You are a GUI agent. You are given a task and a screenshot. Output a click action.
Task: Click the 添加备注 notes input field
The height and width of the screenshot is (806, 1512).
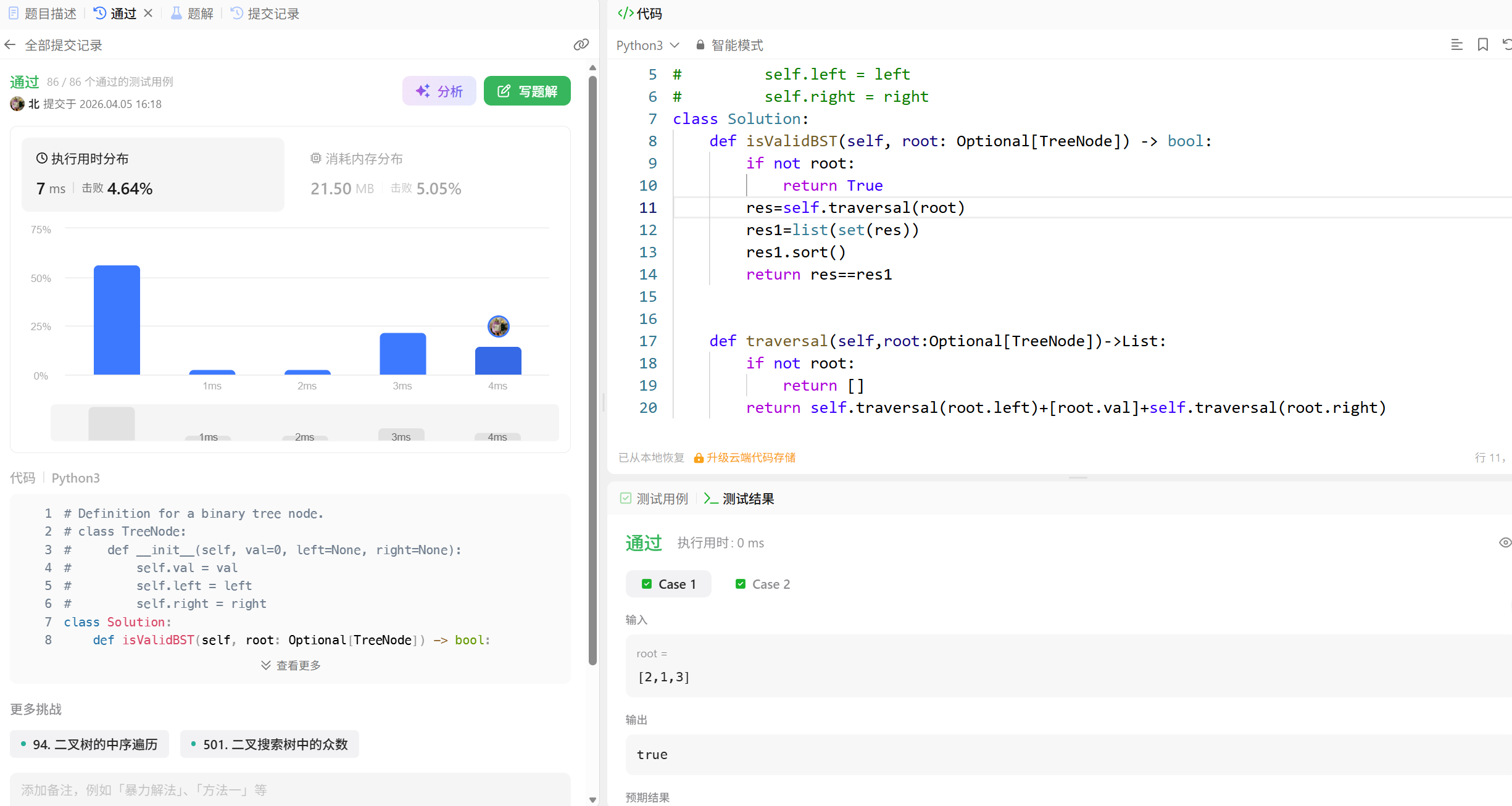[290, 790]
